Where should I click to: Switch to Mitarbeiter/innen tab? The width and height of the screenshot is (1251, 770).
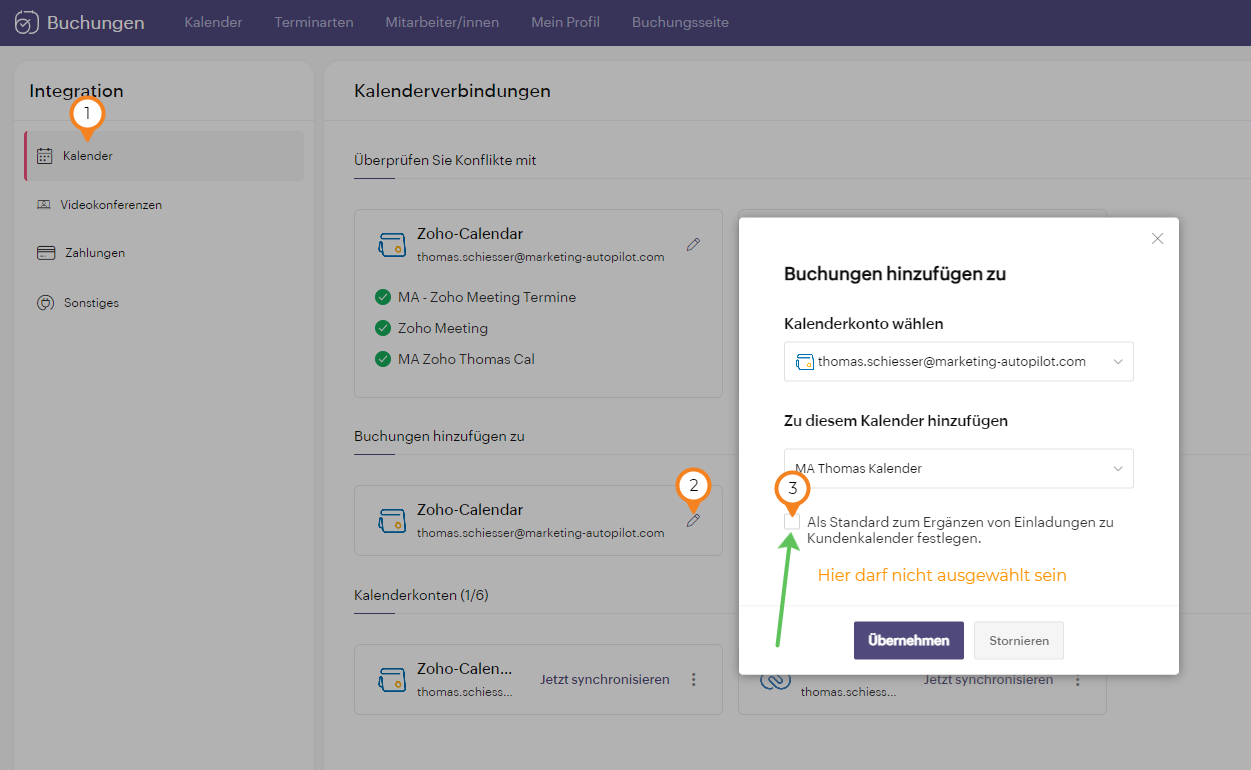[x=442, y=22]
